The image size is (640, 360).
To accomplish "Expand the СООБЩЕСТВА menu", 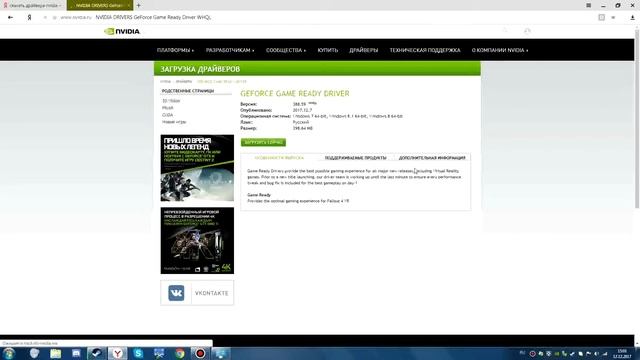I will 286,50.
